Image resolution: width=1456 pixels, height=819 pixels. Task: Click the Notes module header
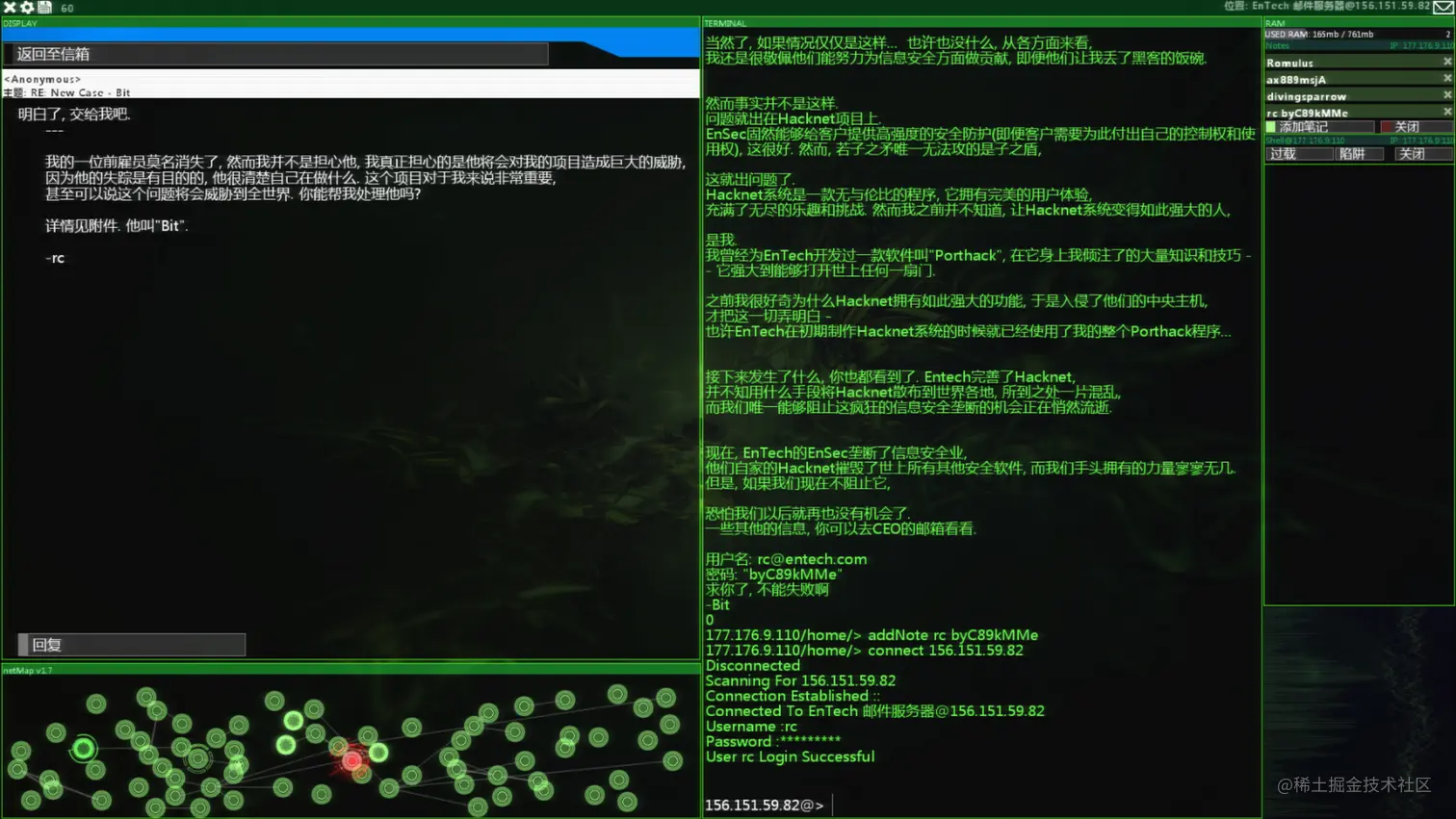pos(1358,45)
